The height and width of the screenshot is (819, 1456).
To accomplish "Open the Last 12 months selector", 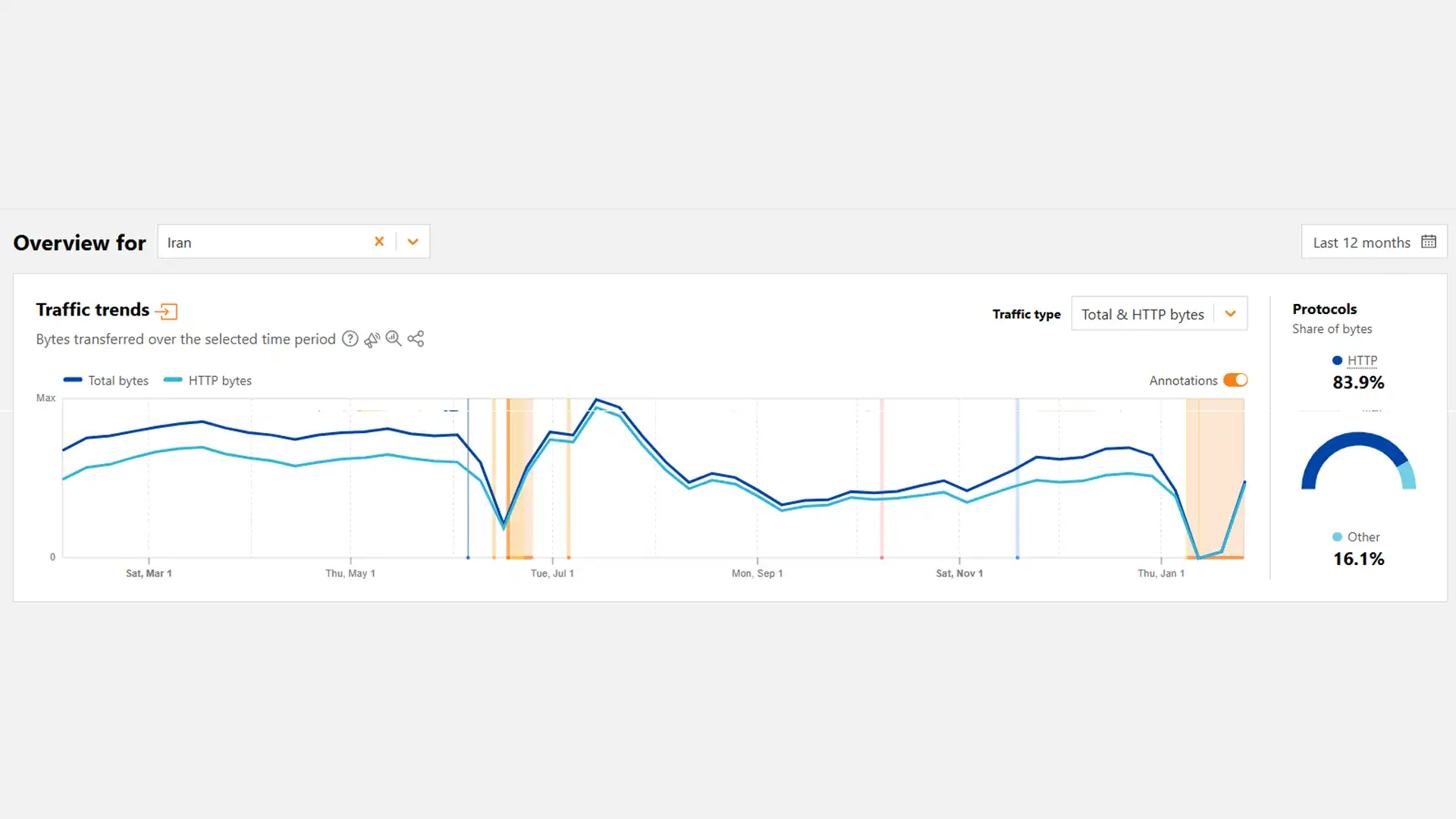I will coord(1361,243).
